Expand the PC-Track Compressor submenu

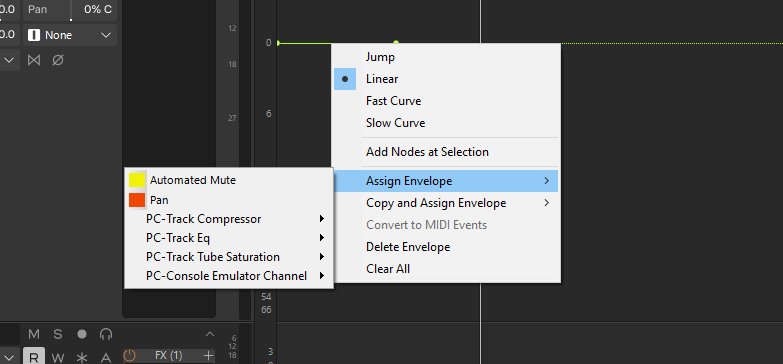229,219
